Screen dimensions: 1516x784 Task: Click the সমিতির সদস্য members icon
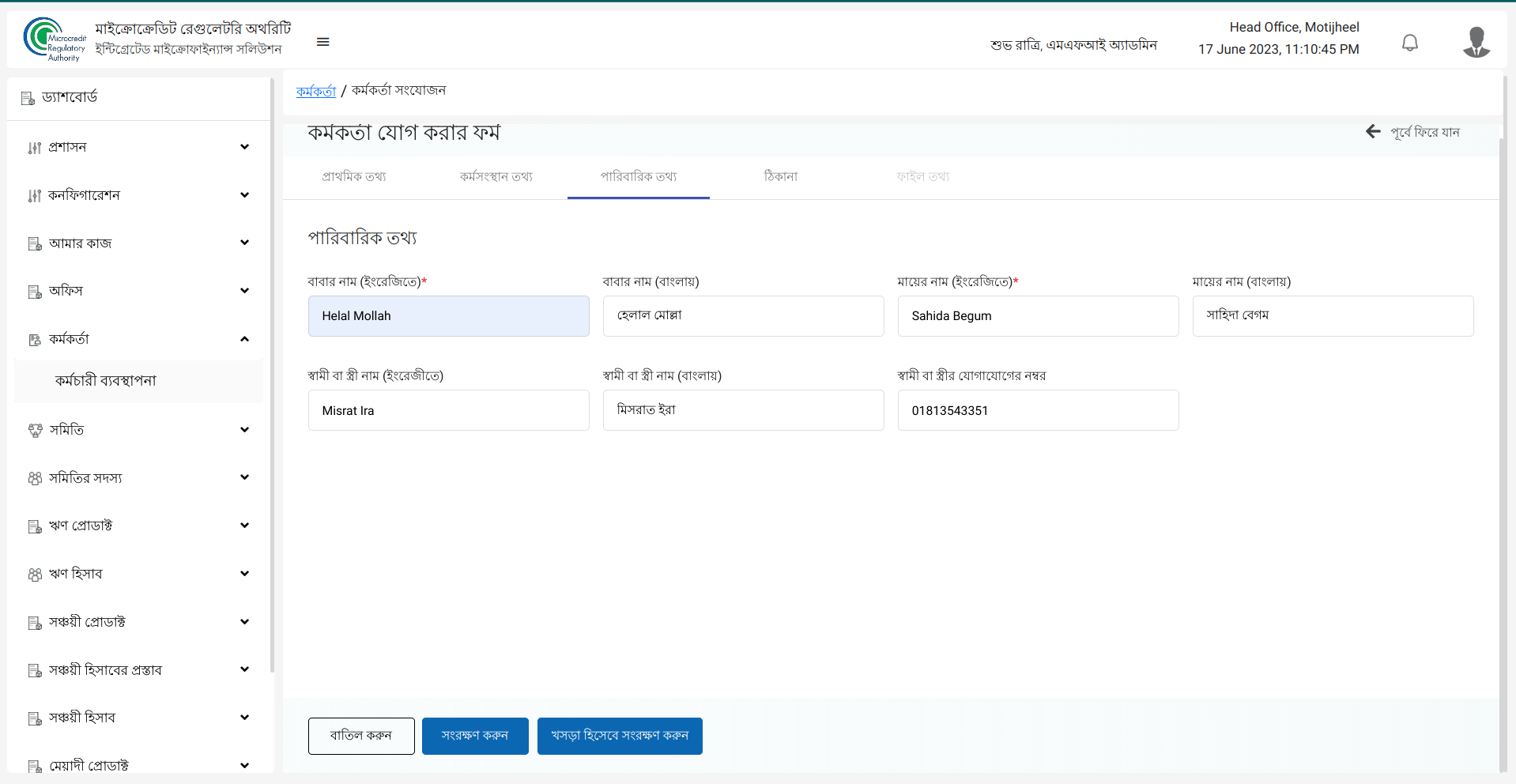click(x=35, y=478)
